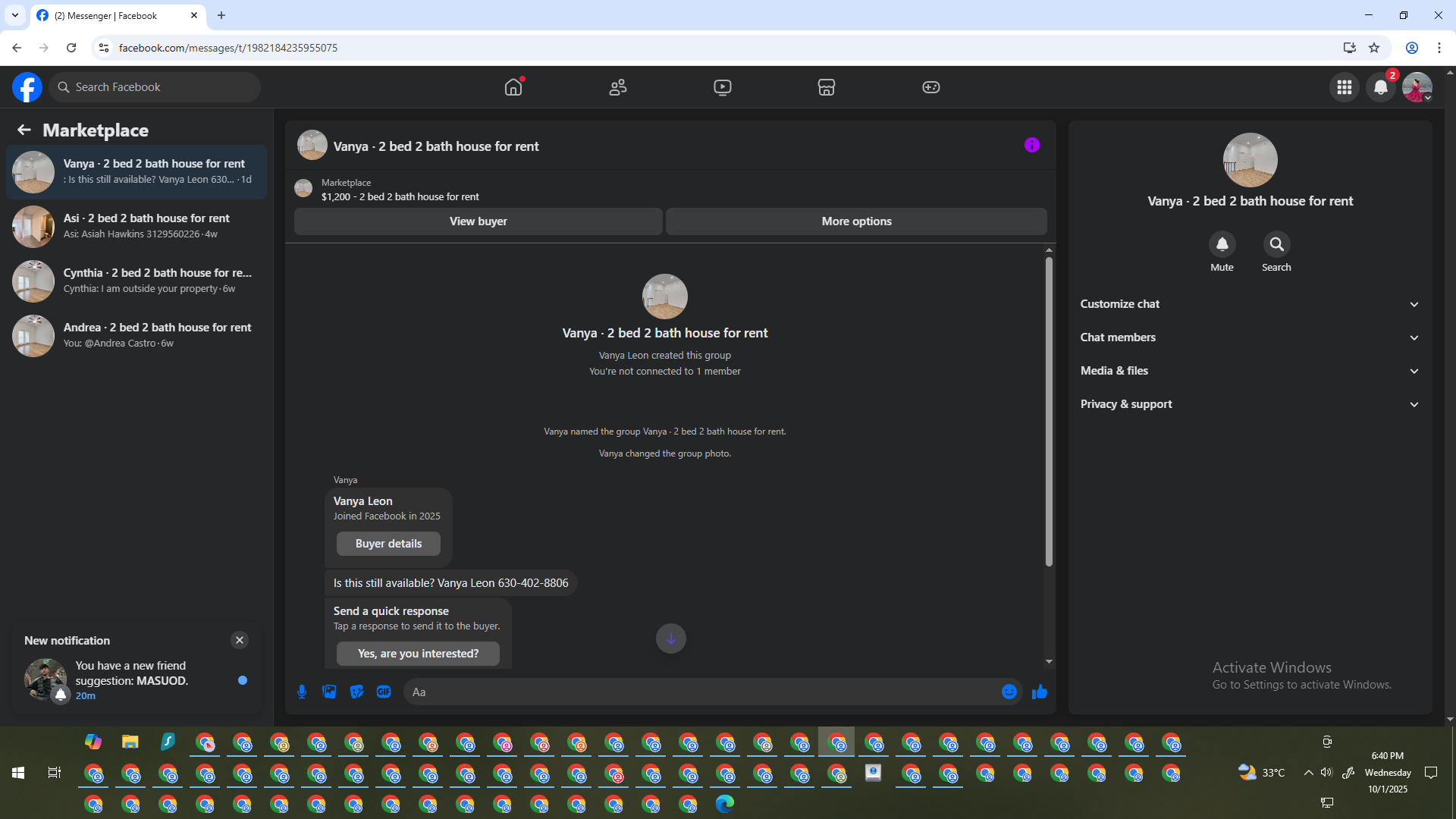Jump to latest message with down arrow

coord(671,639)
